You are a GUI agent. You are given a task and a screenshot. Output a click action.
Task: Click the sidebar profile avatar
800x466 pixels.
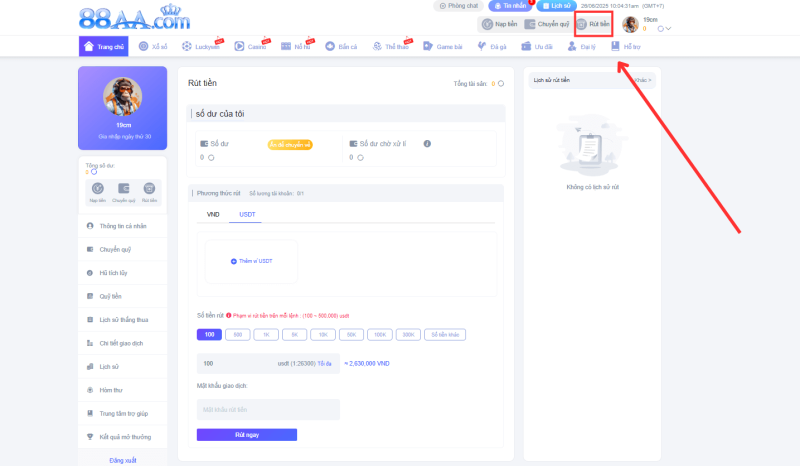(x=122, y=96)
